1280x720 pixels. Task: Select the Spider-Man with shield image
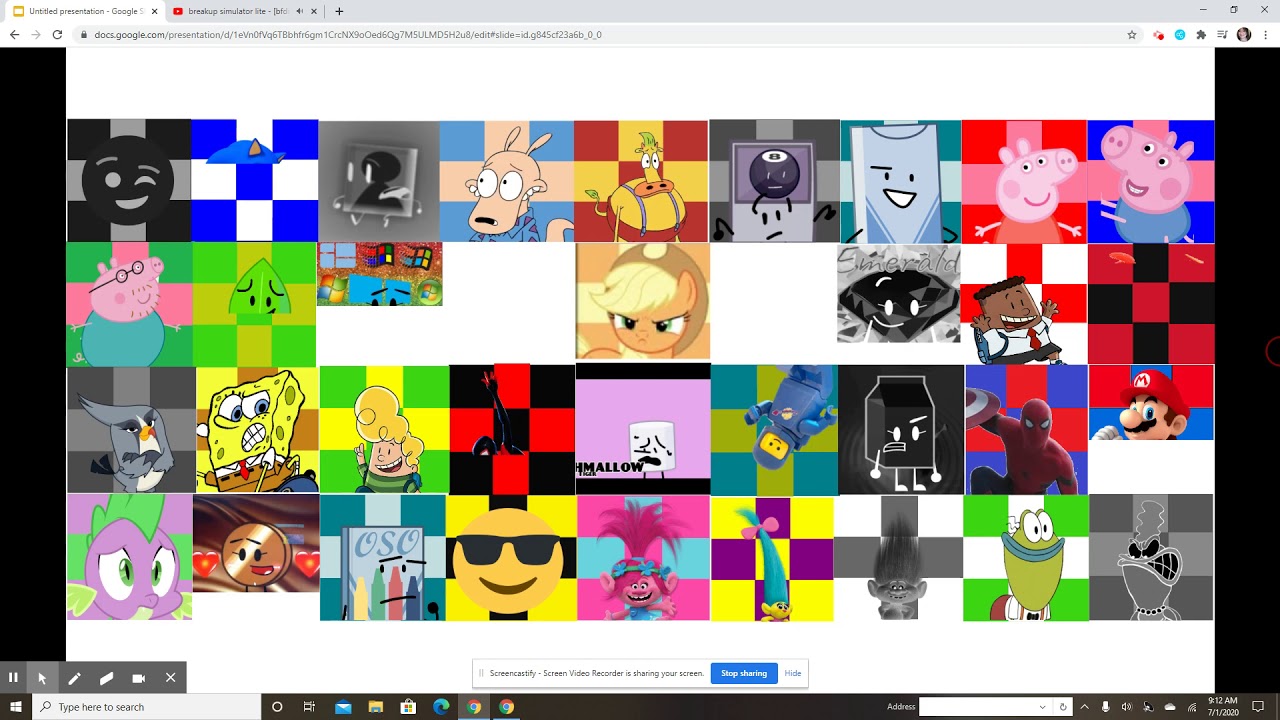pos(1026,430)
